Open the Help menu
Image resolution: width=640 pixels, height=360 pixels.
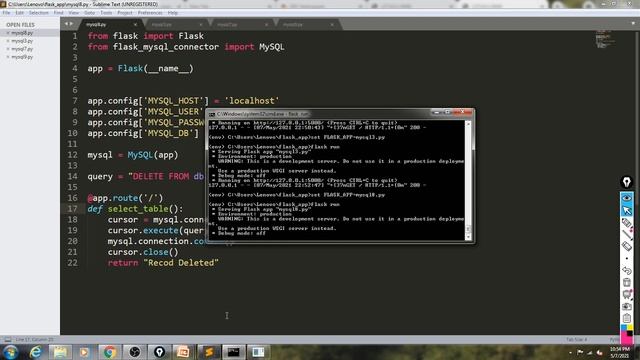tap(173, 13)
